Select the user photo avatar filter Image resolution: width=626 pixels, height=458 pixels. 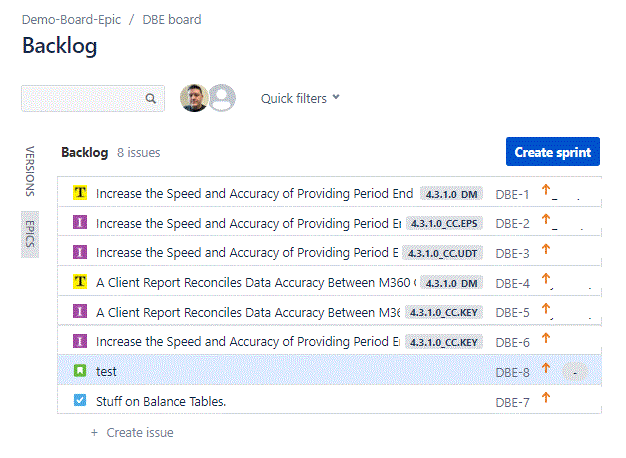coord(194,98)
